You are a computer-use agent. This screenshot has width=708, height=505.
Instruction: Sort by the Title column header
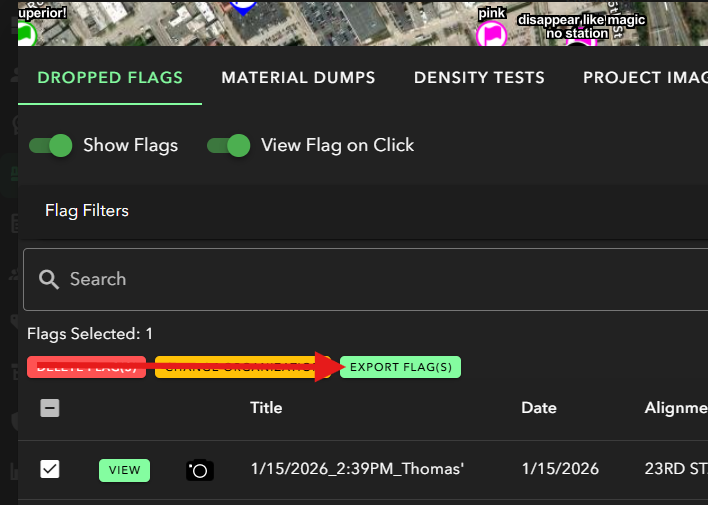[266, 408]
